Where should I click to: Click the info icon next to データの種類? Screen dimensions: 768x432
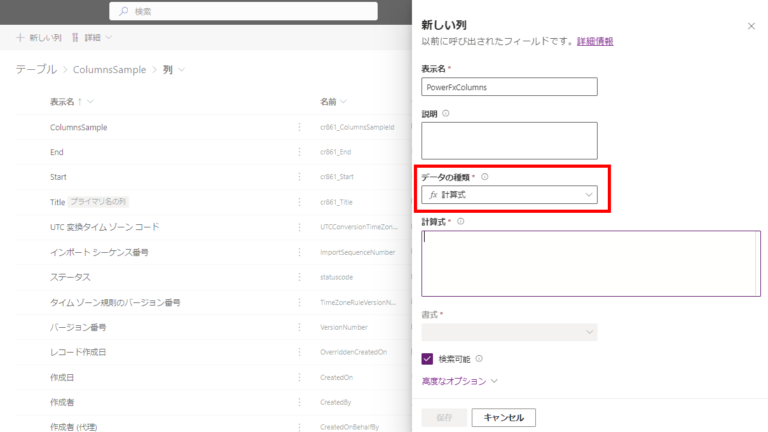click(485, 177)
